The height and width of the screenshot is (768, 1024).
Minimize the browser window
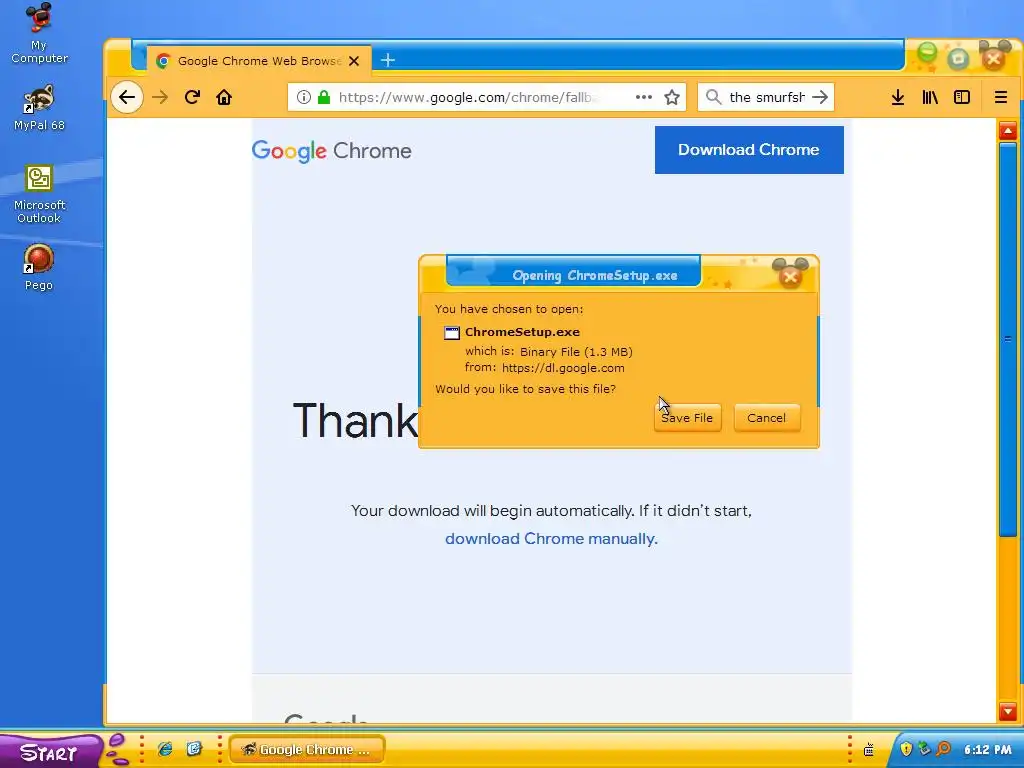coord(927,54)
